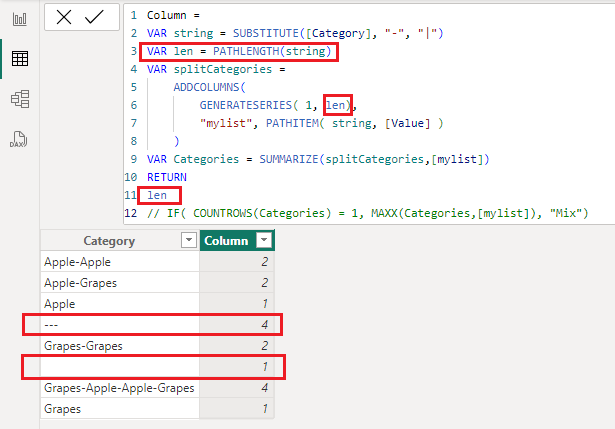Click the blank category cell
This screenshot has width=615, height=429.
120,367
